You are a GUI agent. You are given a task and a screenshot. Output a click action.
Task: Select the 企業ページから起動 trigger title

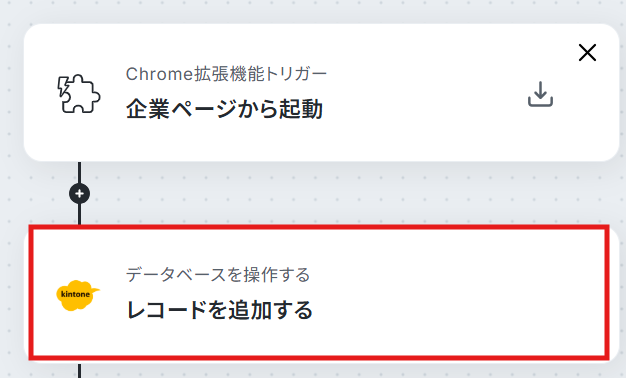(x=224, y=109)
